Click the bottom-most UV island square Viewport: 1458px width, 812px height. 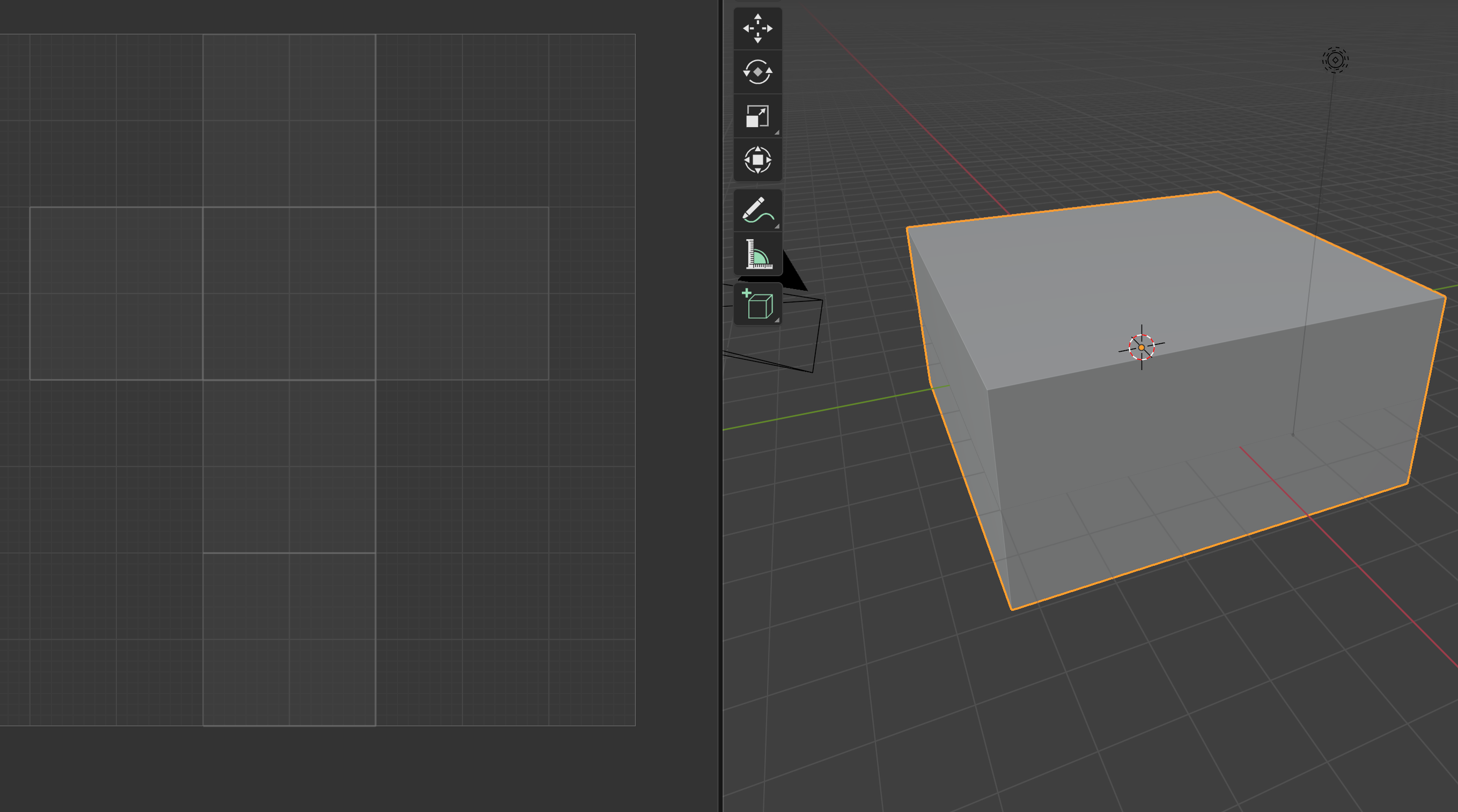click(289, 639)
